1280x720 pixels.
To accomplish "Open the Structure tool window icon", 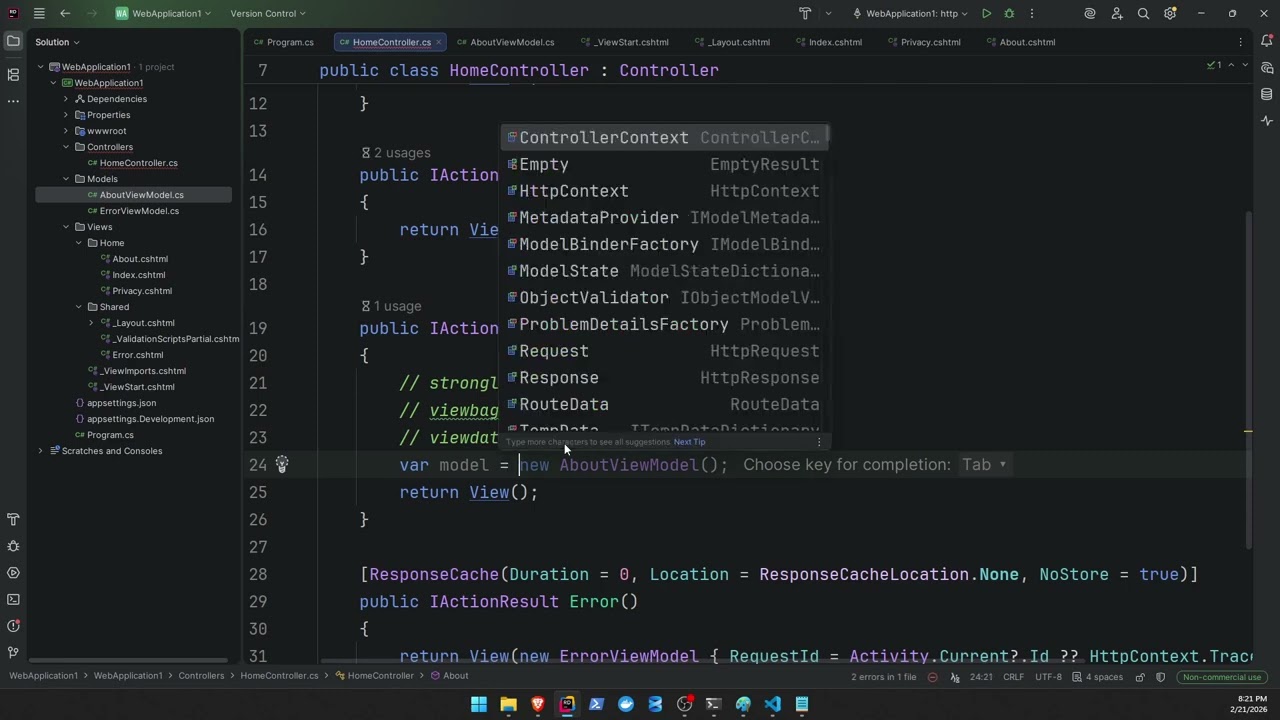I will tap(13, 75).
